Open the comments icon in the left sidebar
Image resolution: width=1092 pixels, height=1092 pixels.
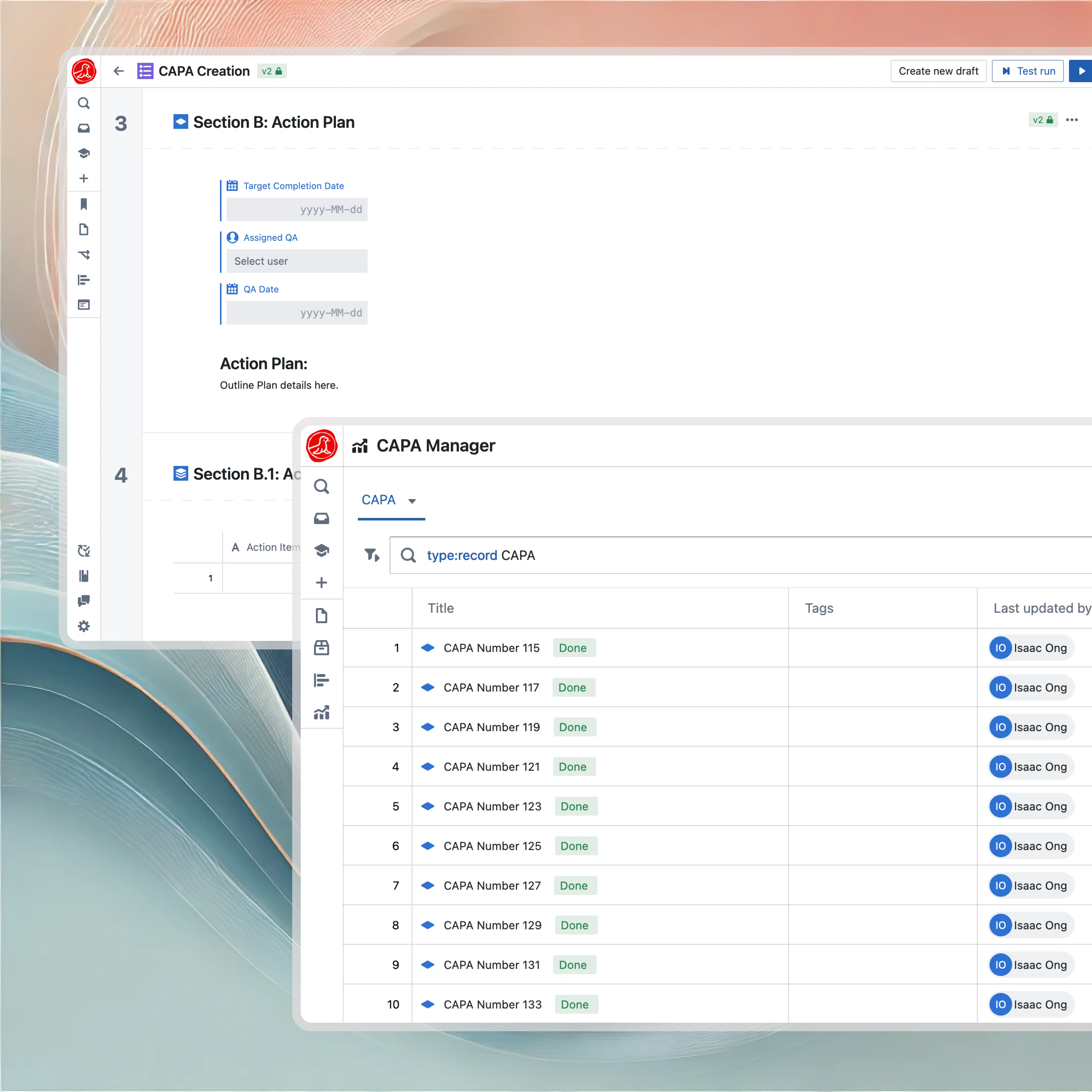pos(84,601)
